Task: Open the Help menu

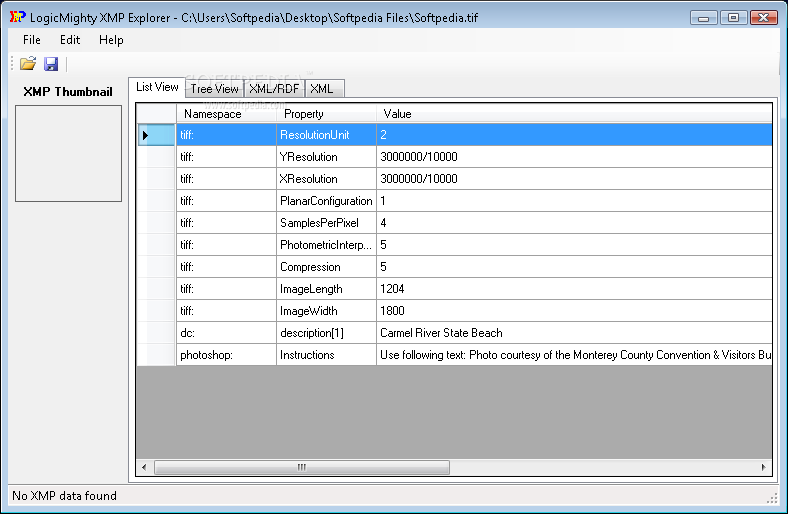Action: 111,40
